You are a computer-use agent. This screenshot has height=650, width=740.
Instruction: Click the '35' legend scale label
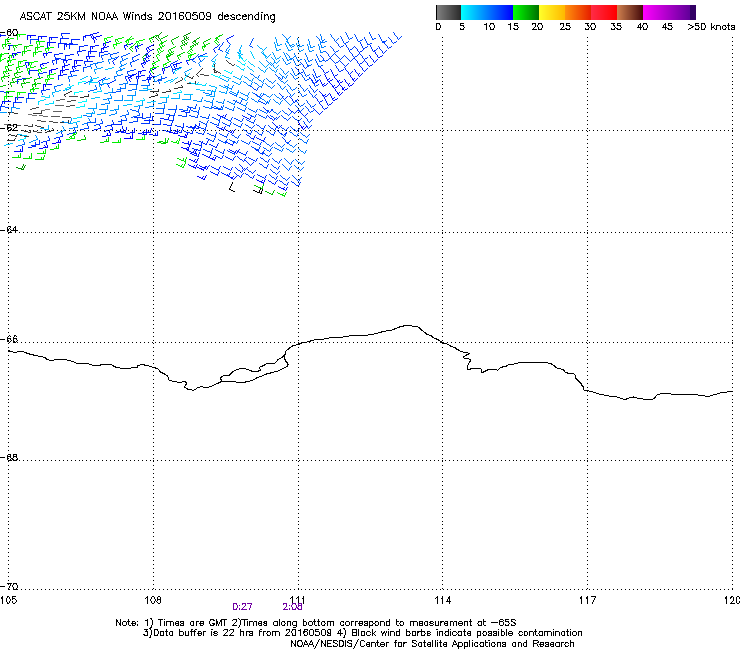(616, 27)
